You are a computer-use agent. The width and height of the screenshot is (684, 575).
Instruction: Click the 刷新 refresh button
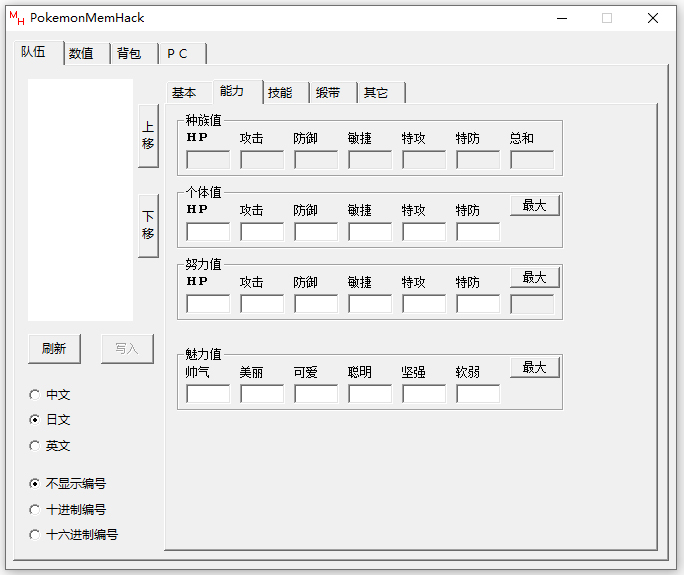tap(55, 349)
